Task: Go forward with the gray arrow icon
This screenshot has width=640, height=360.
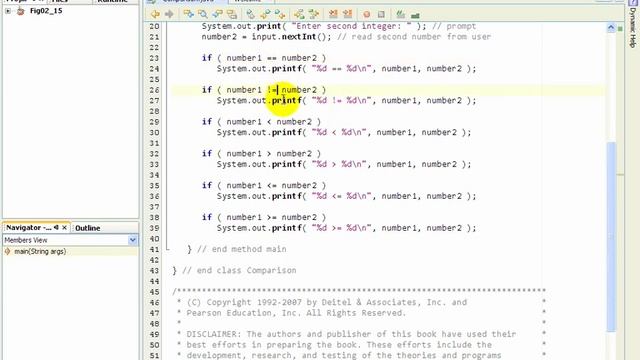Action: (169, 14)
